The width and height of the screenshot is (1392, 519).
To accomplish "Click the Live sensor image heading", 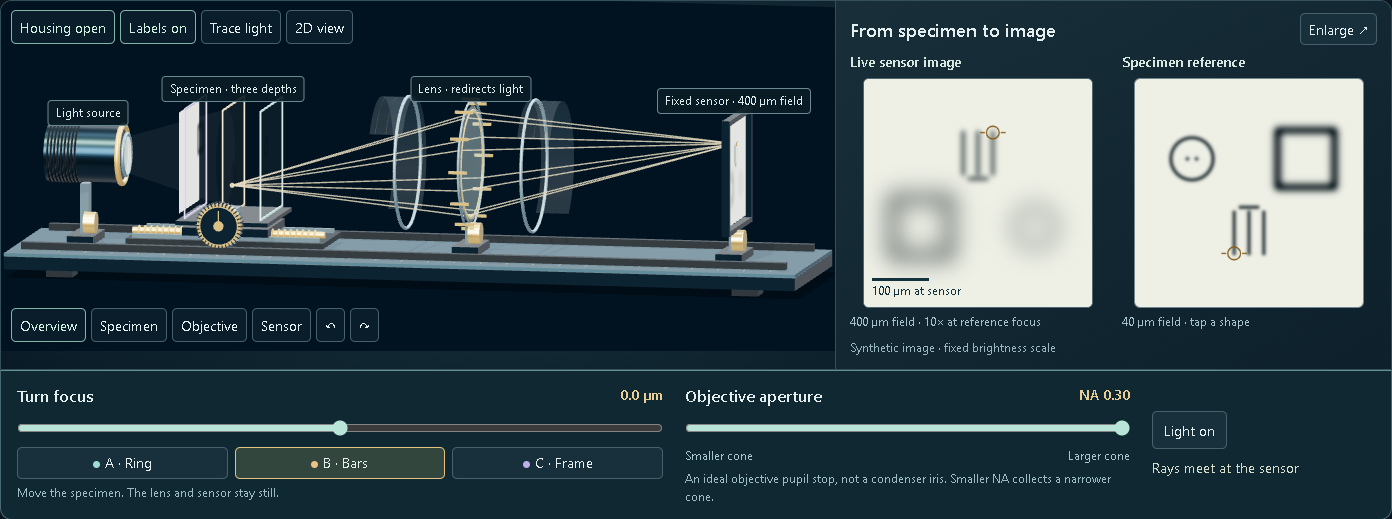I will pos(905,62).
